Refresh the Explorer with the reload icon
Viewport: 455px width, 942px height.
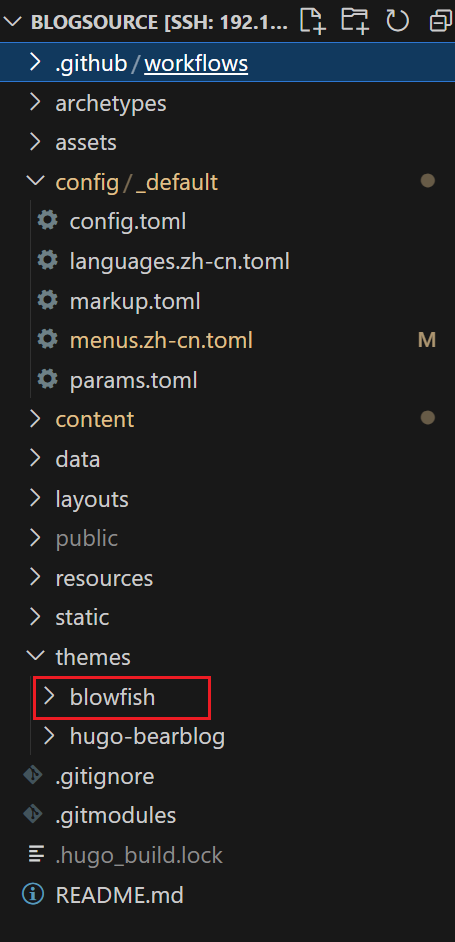tap(397, 21)
